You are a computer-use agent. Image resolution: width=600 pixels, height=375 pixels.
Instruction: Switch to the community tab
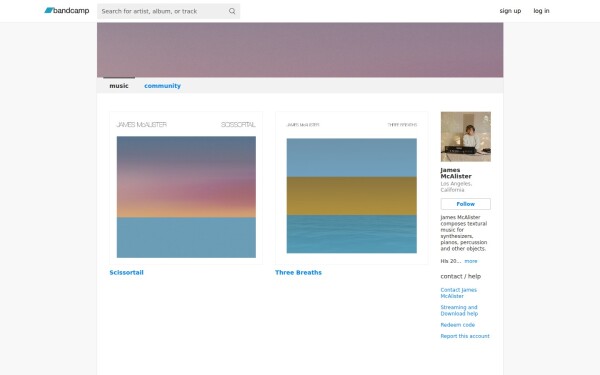[x=162, y=86]
